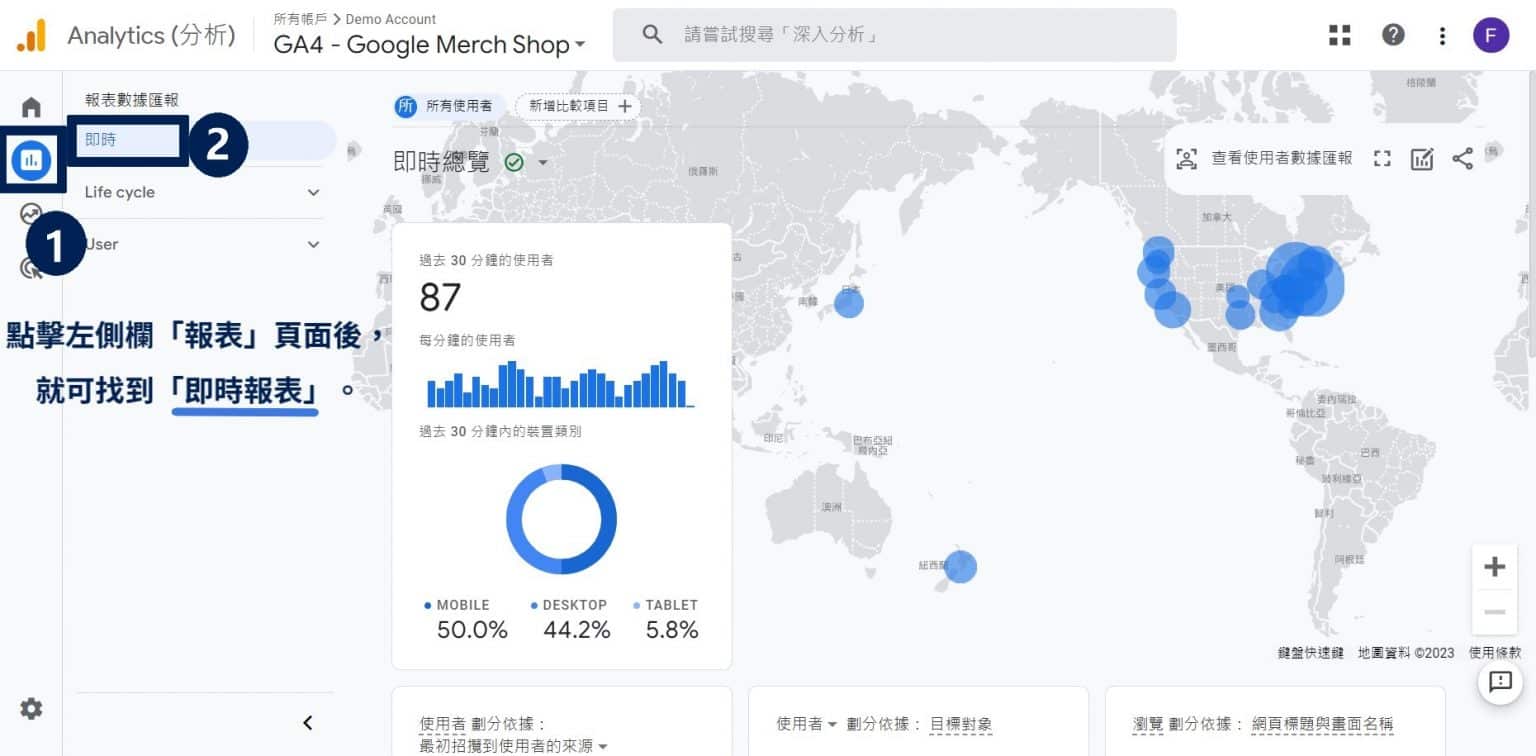The height and width of the screenshot is (756, 1536).
Task: Click 網頁標題與畫面名稱 dimension label
Action: 1322,724
